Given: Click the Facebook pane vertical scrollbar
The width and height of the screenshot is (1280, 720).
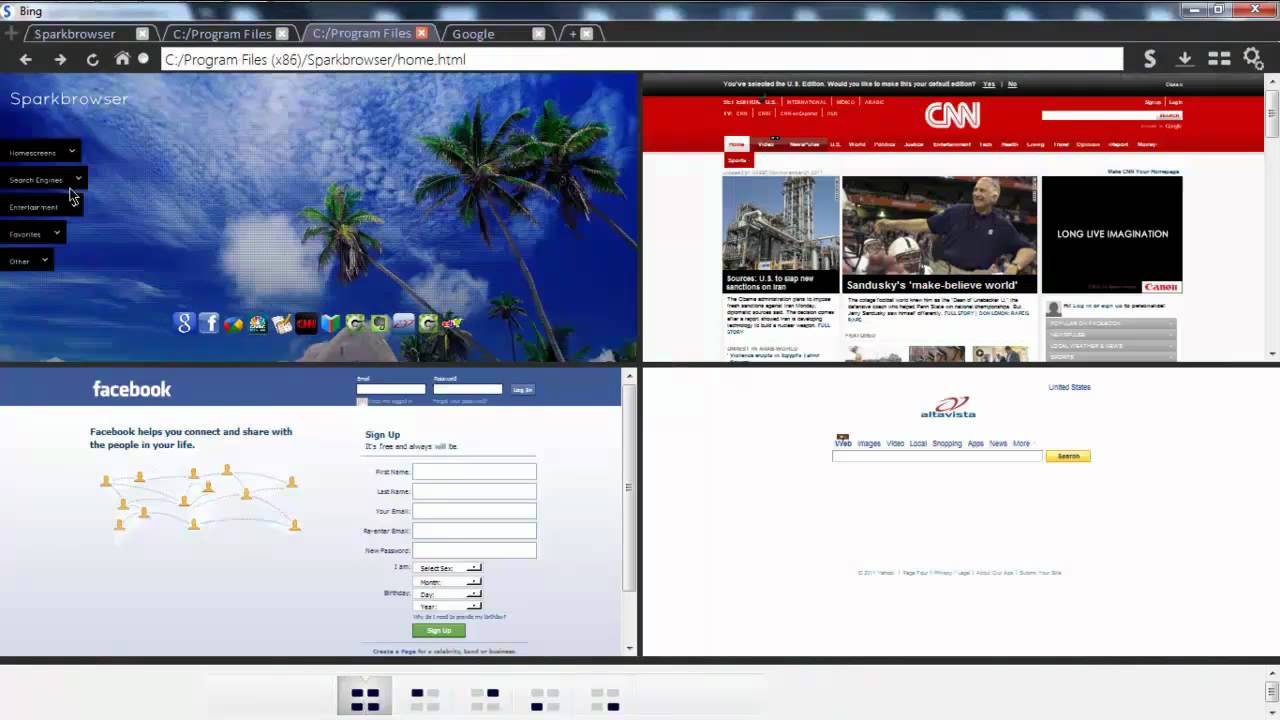Looking at the screenshot, I should 629,511.
